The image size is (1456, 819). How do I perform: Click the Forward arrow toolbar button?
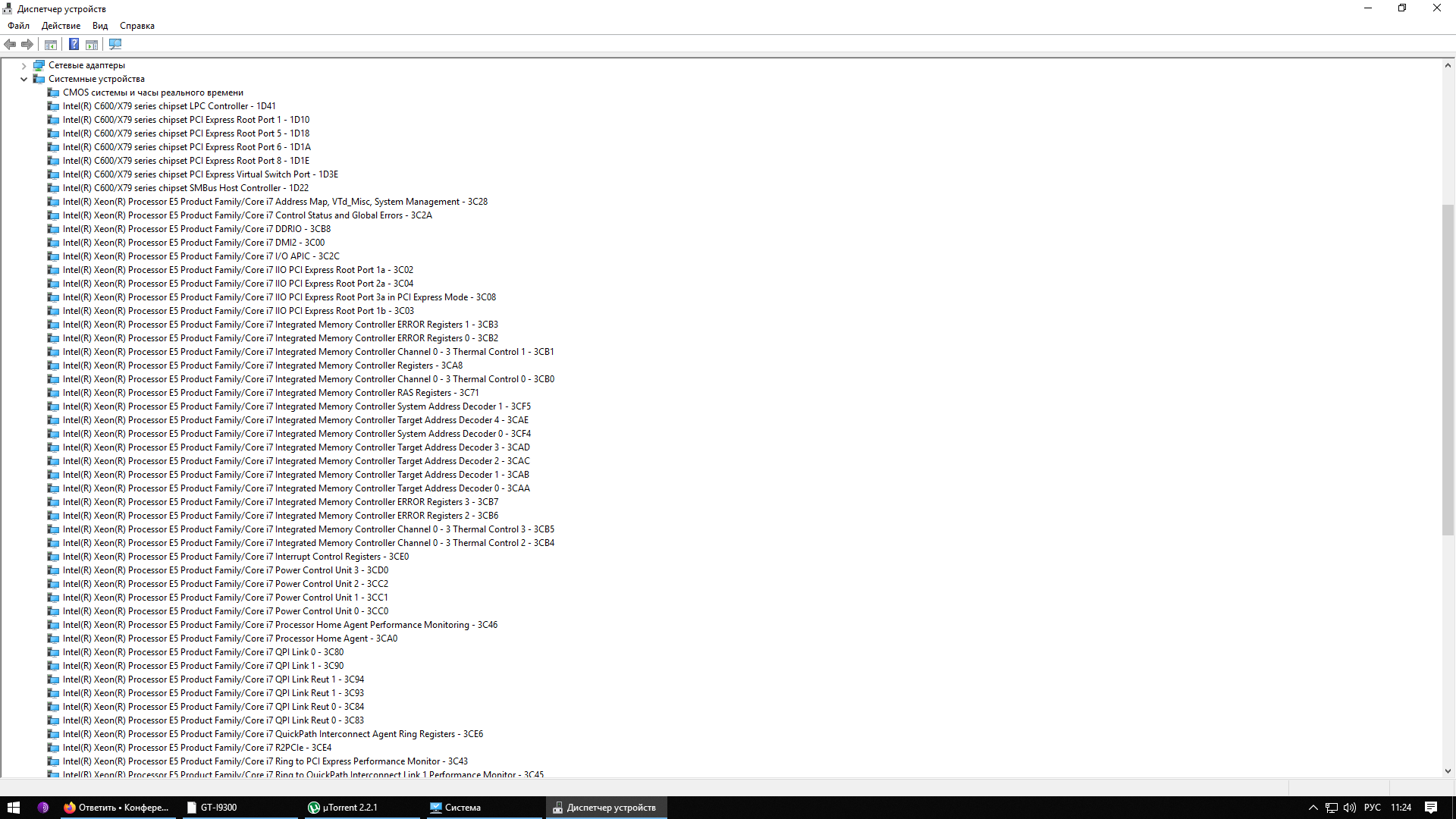click(27, 45)
